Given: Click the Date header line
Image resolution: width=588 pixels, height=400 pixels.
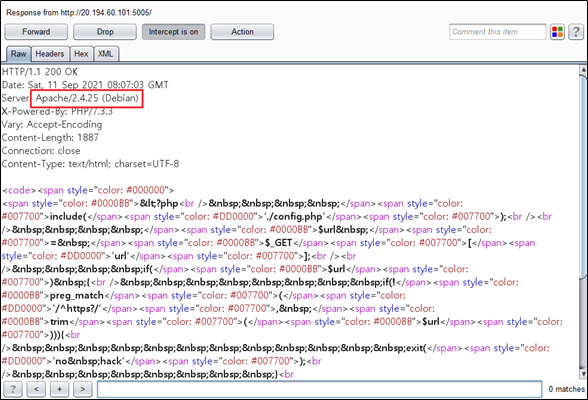Looking at the screenshot, I should pyautogui.click(x=85, y=85).
